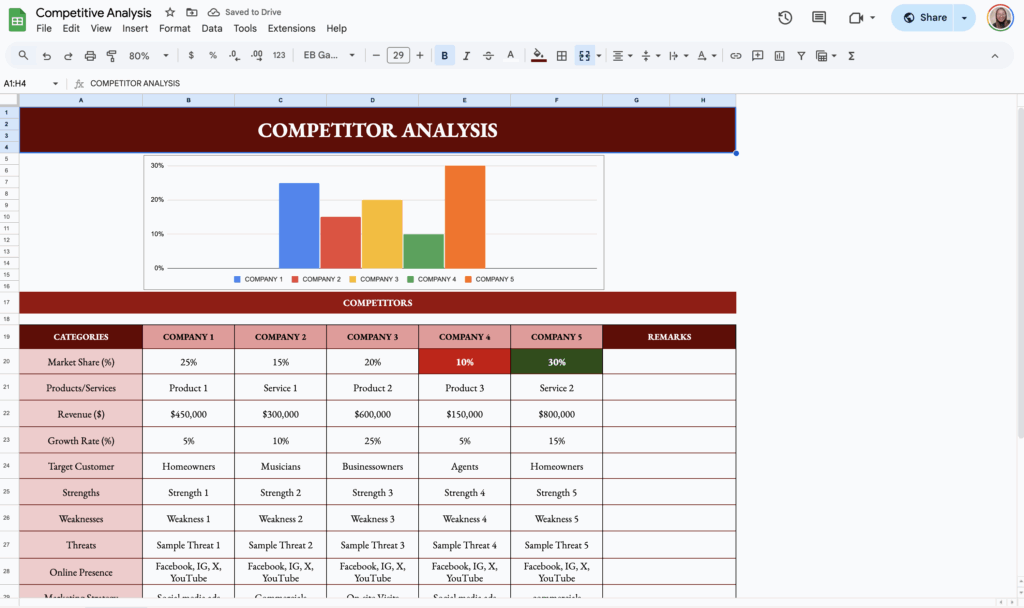This screenshot has width=1024, height=608.
Task: Select the Paint format tool
Action: 113,55
